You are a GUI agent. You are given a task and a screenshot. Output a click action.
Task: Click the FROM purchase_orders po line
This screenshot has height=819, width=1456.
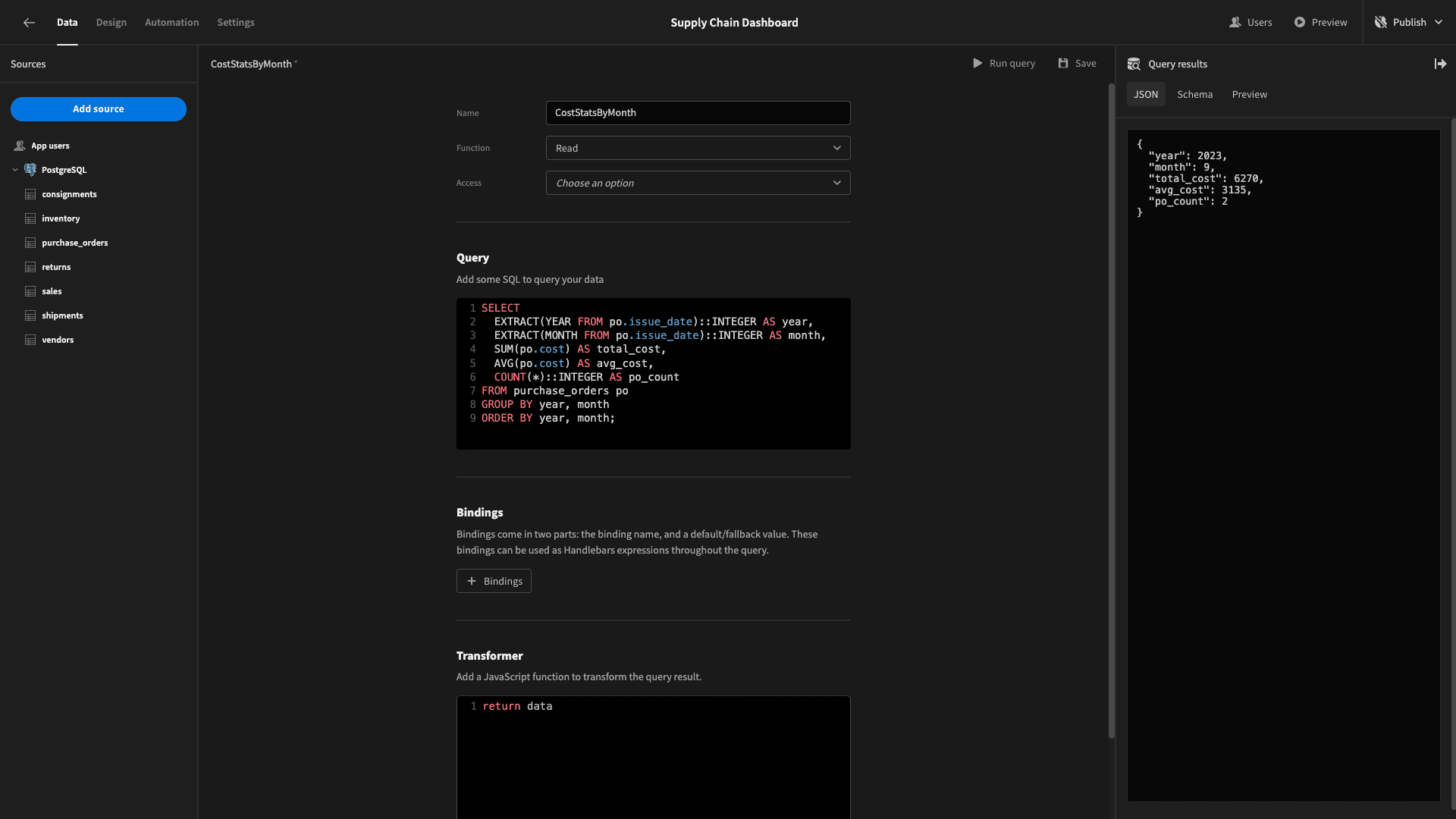555,391
